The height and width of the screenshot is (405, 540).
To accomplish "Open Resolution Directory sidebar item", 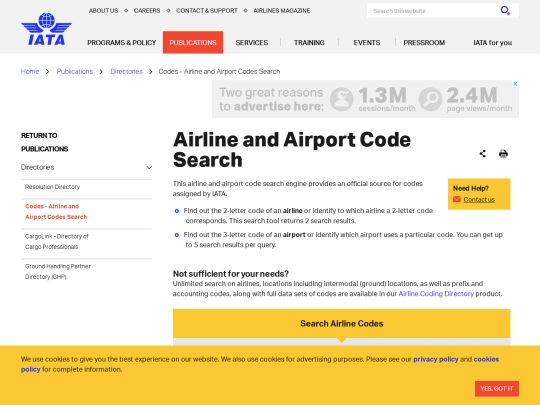I will pos(52,187).
